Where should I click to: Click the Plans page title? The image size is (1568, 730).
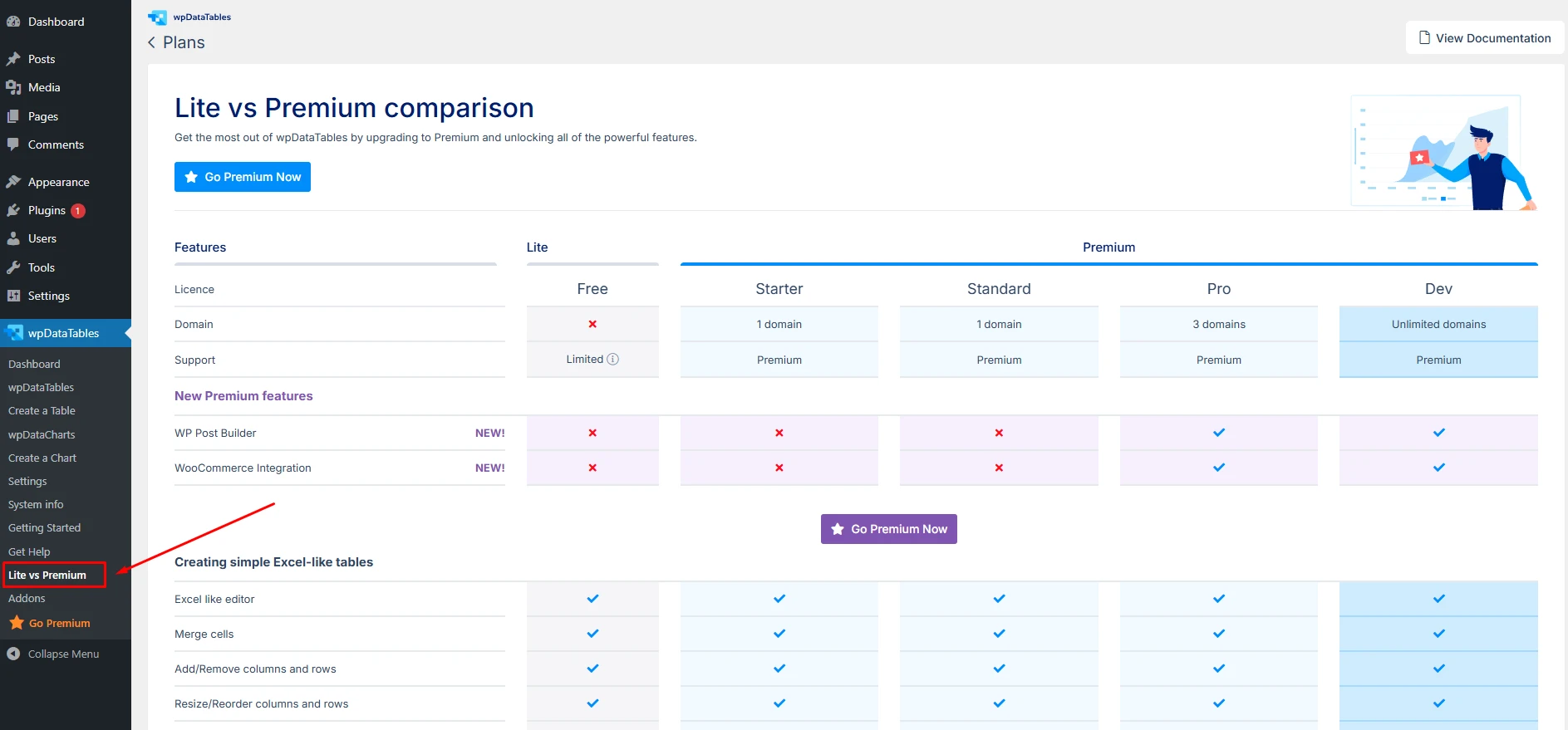(184, 42)
